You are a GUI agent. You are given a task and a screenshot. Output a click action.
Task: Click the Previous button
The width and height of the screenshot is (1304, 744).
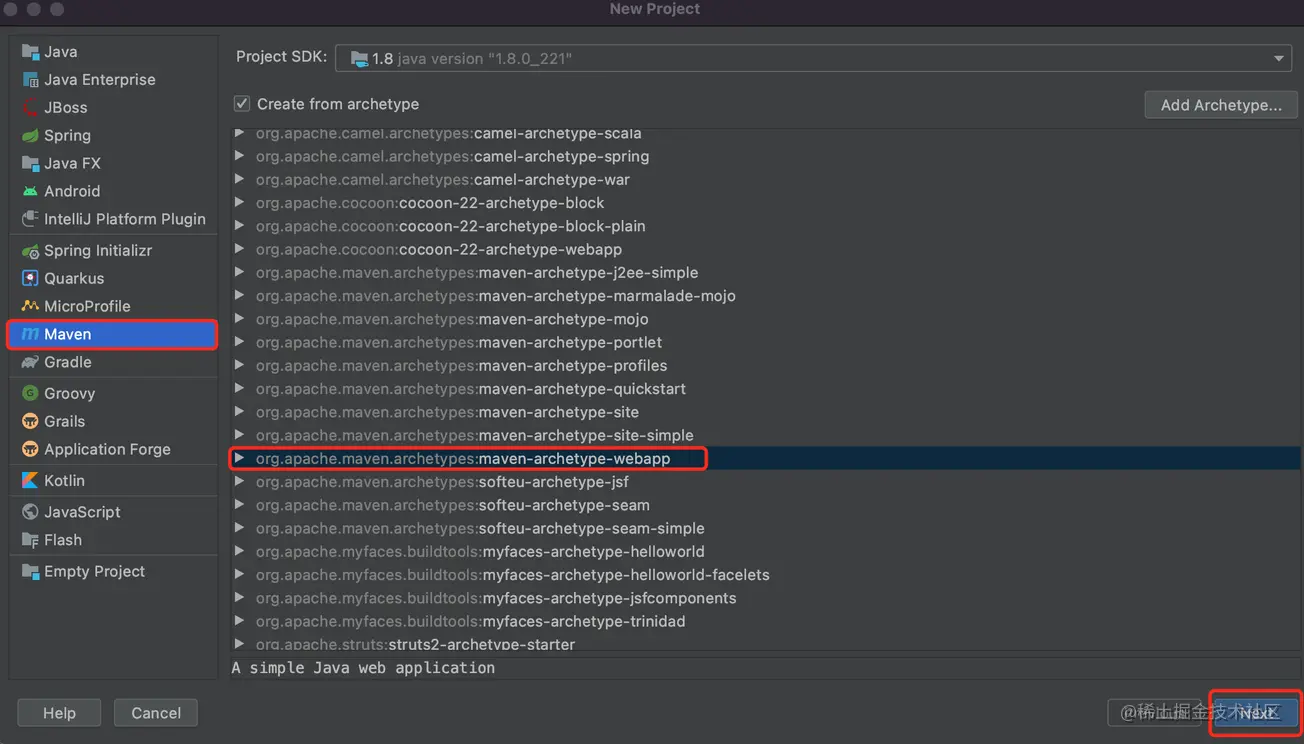(x=1156, y=713)
